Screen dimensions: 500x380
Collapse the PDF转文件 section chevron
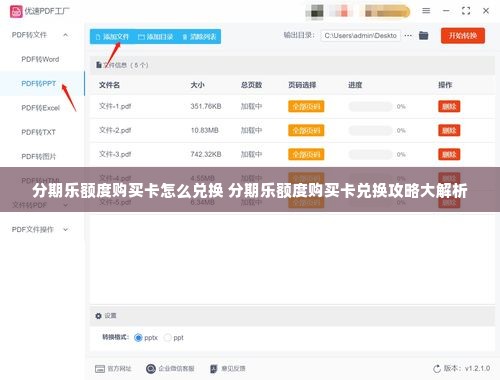[x=66, y=35]
